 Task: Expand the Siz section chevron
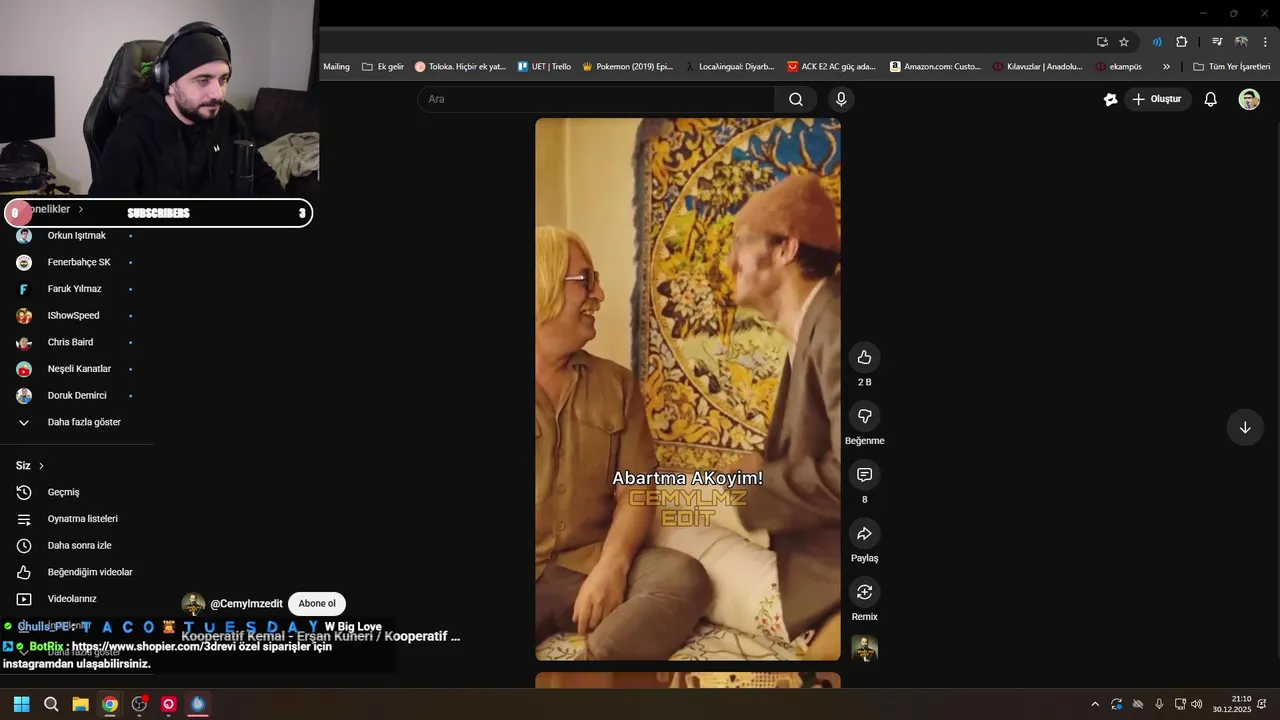(x=41, y=466)
